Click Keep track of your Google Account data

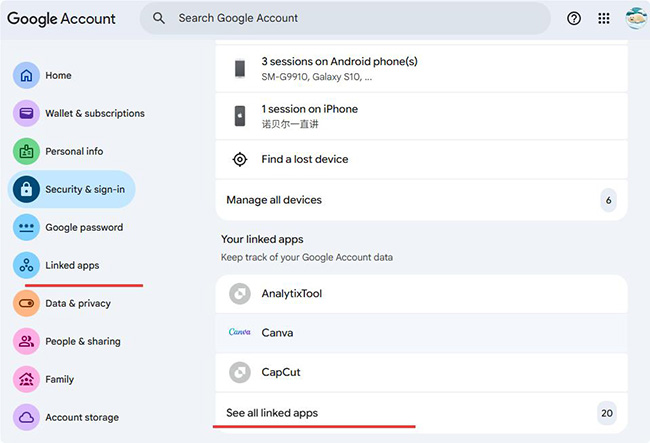(307, 257)
